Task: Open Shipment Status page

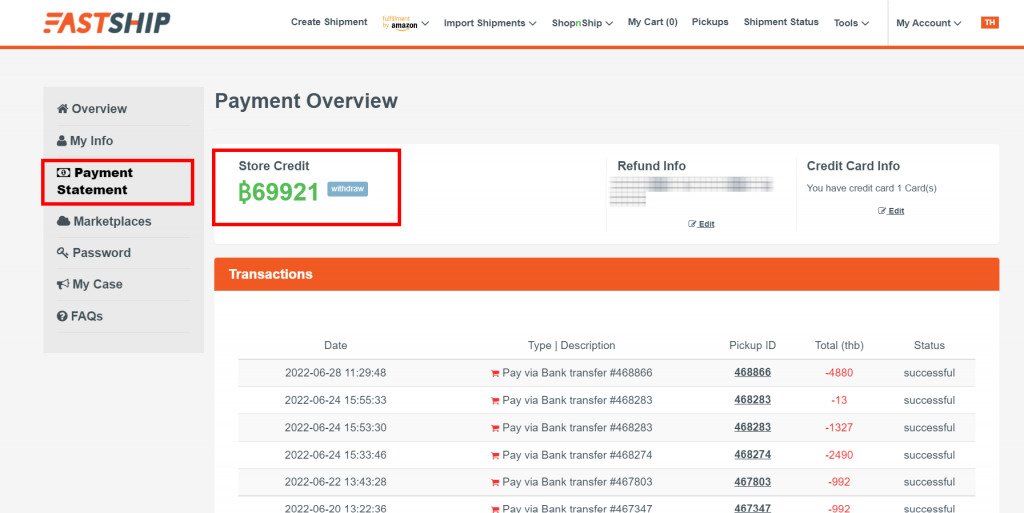Action: 781,22
